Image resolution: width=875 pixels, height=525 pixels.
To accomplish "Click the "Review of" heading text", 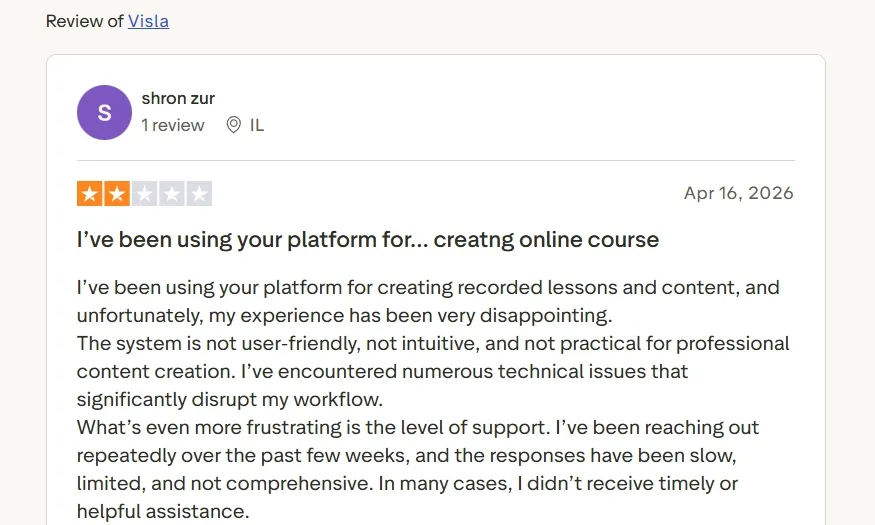I will pos(84,21).
